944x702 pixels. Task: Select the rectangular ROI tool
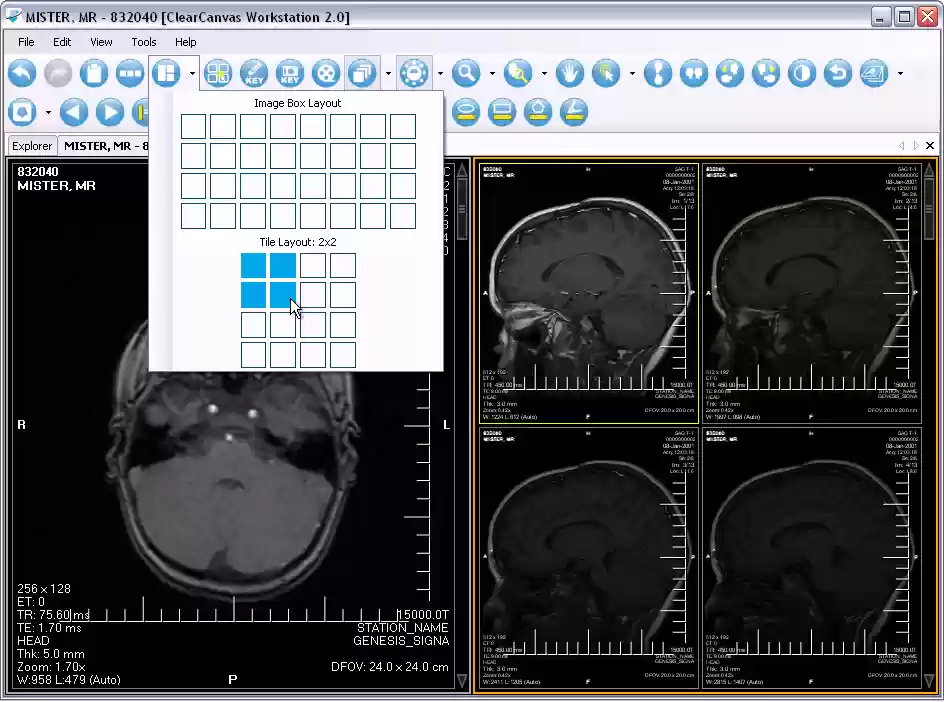point(502,111)
